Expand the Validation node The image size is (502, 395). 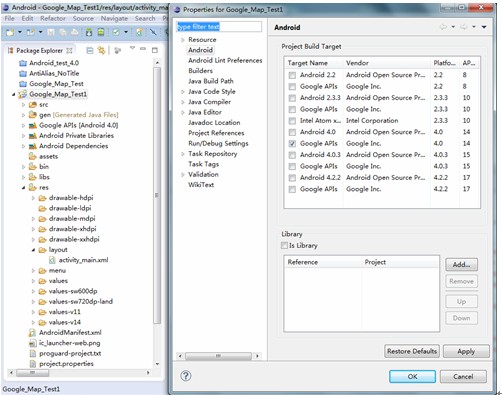183,175
